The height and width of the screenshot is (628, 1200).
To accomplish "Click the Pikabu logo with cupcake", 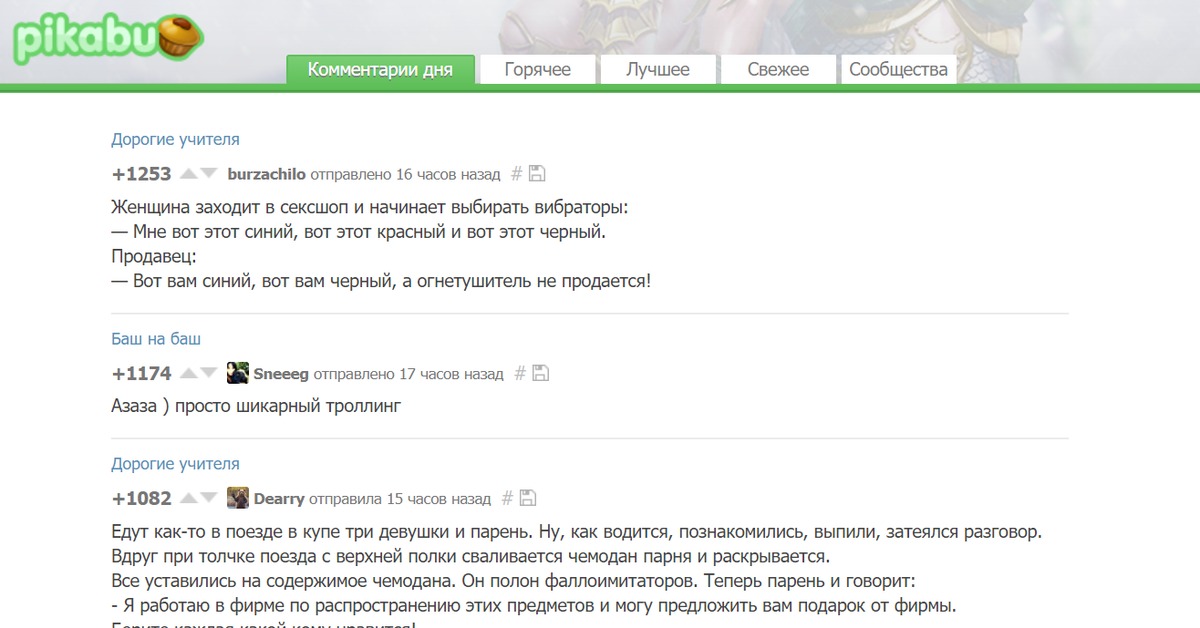I will click(108, 40).
